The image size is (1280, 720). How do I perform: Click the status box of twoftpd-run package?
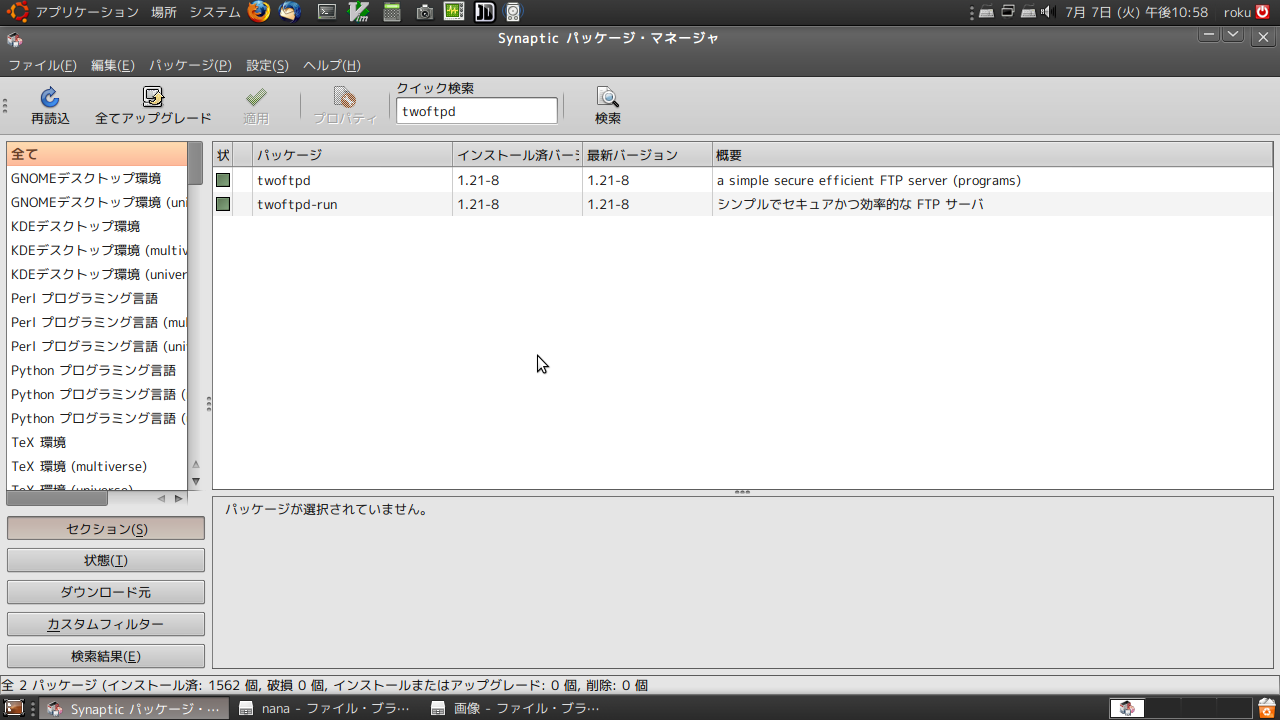(x=223, y=204)
